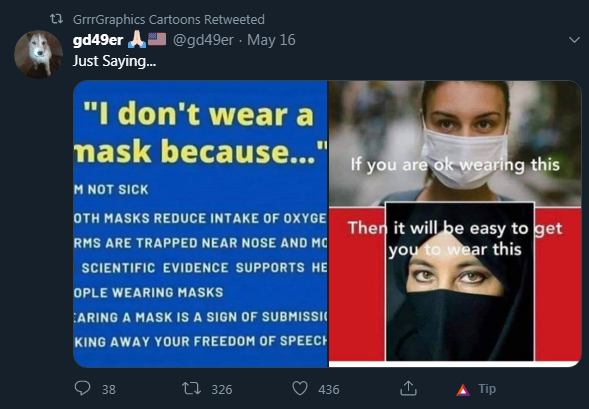Click the reply speech bubble icon
Screen dimensions: 589x409
[82, 388]
